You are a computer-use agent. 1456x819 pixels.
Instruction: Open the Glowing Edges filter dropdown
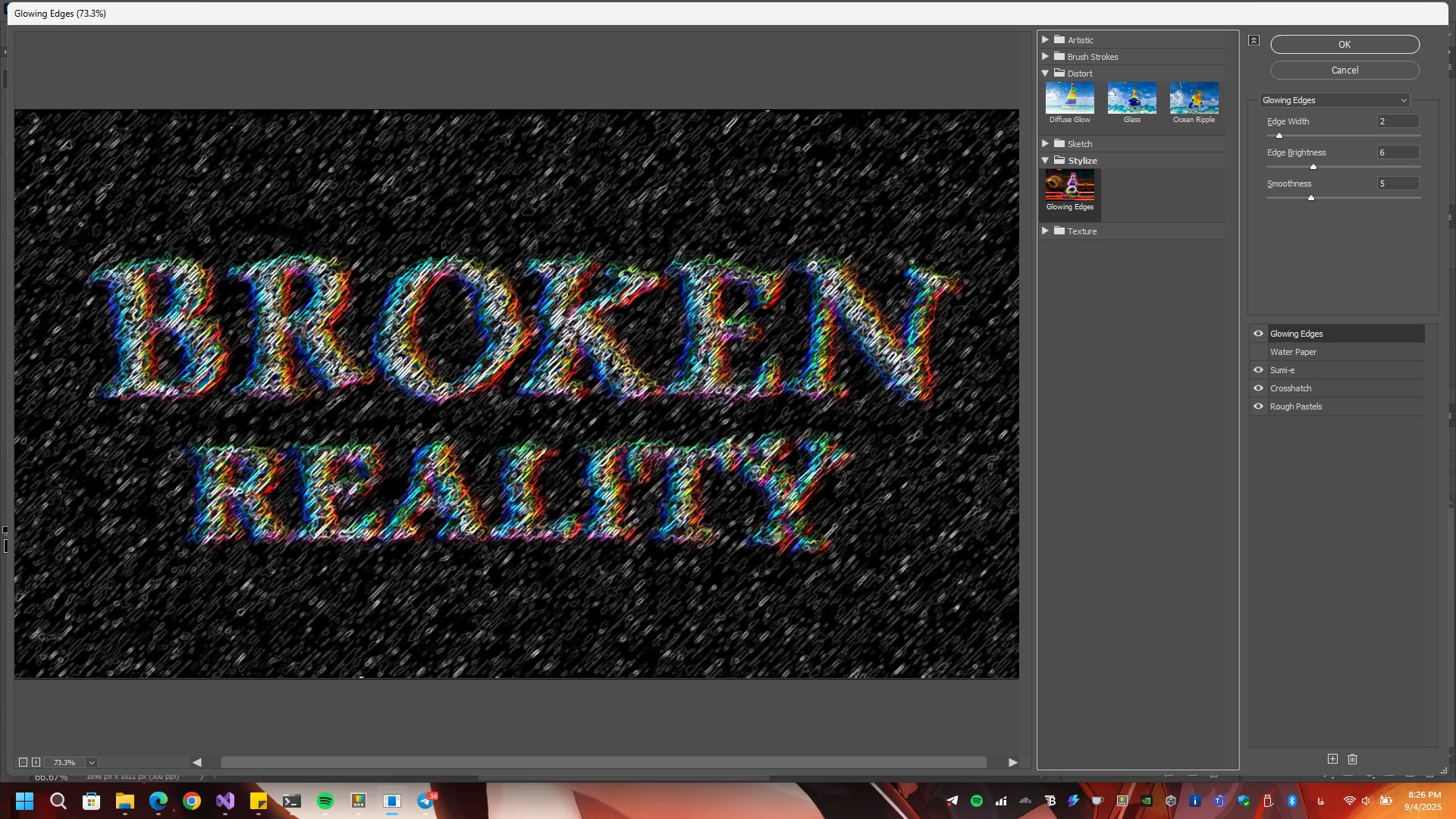1334,100
